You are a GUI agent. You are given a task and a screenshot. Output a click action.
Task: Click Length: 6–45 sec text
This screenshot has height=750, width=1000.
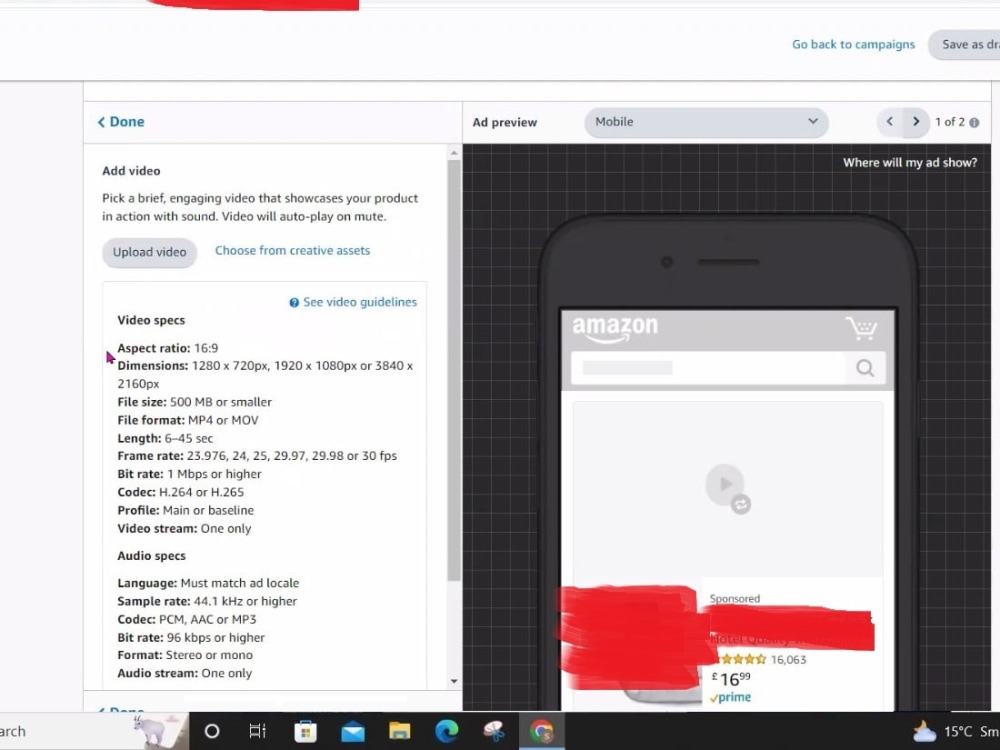pos(165,439)
